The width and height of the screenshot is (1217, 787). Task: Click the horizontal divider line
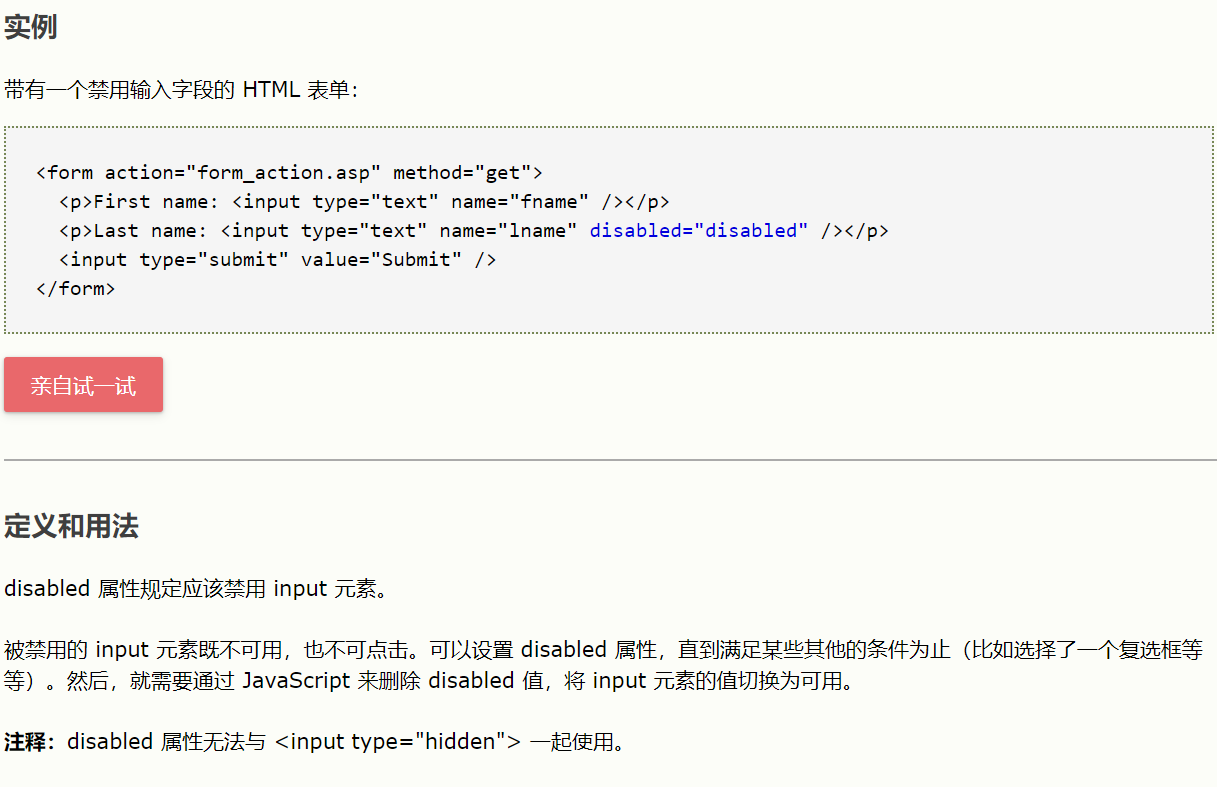point(608,460)
